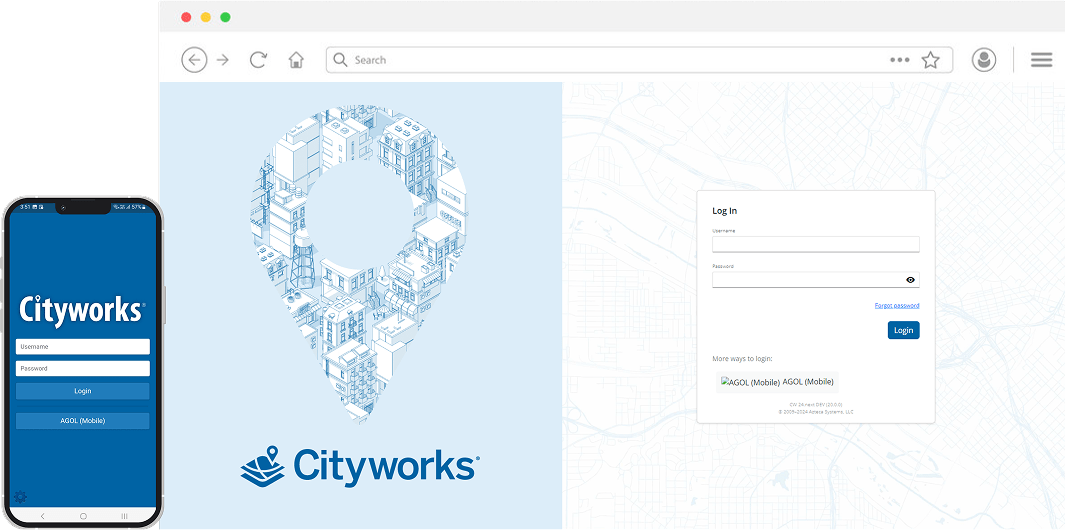Screen dimensions: 1065x530
Task: Choose AGOL (Mobile) login option on web page
Action: tap(777, 382)
